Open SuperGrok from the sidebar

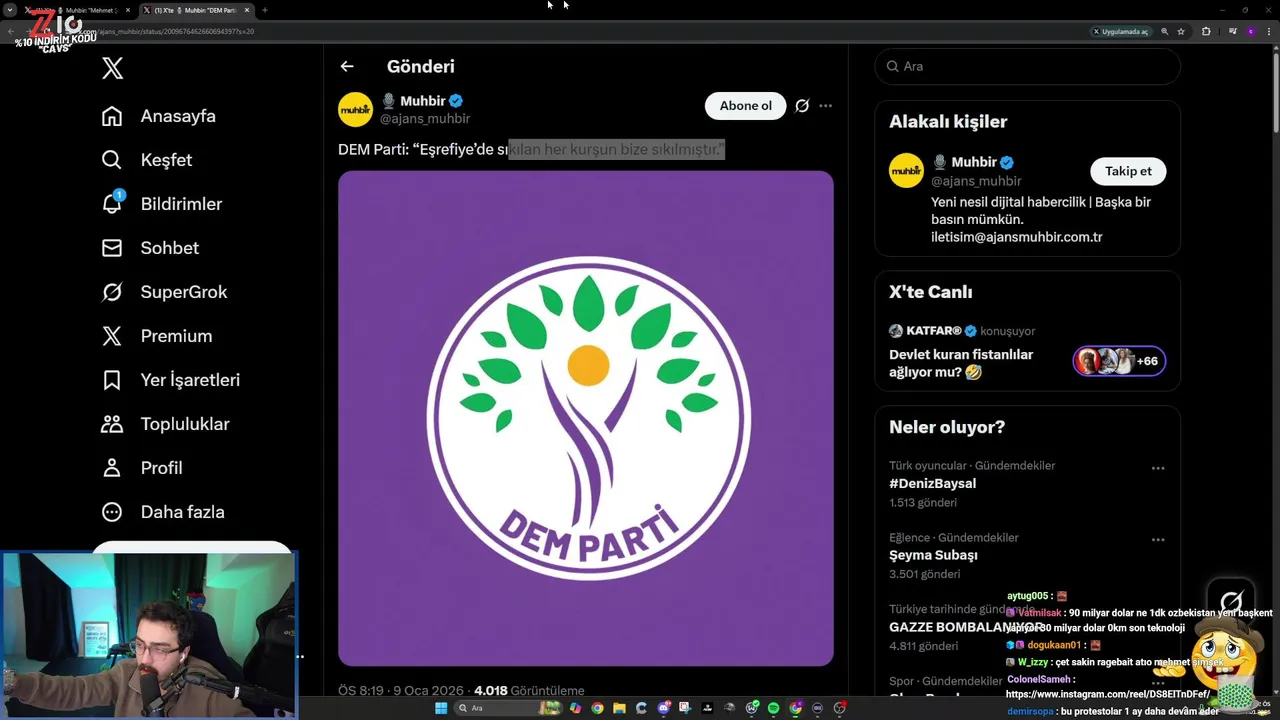tap(164, 292)
